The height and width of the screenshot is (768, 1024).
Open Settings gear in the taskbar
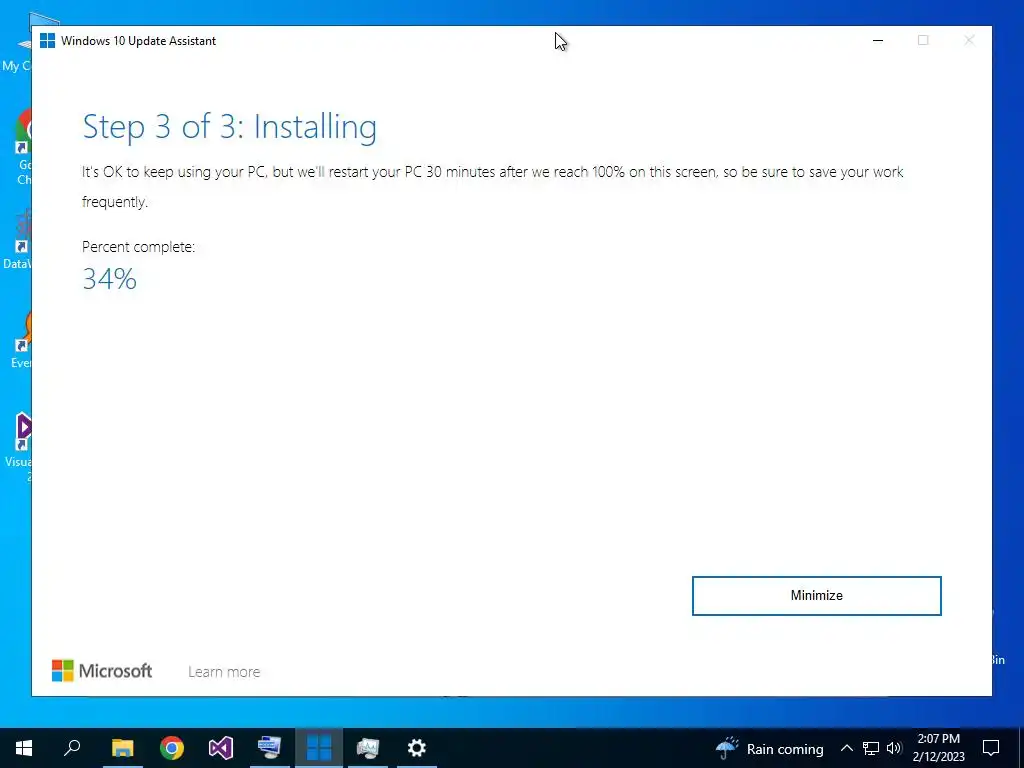[x=417, y=748]
